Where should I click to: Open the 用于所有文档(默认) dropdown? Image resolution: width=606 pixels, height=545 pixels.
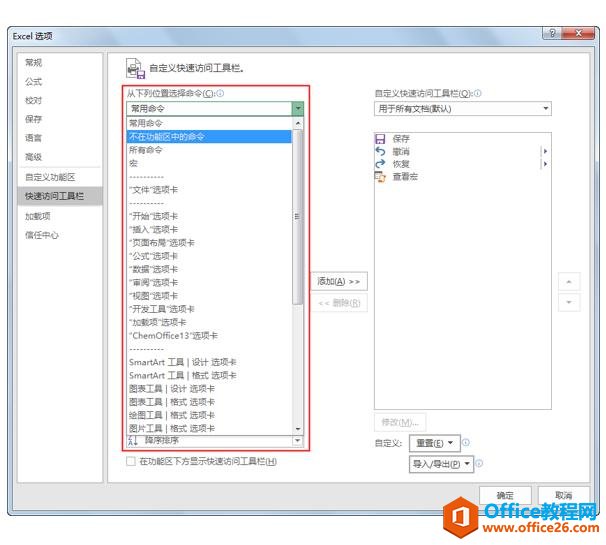463,109
